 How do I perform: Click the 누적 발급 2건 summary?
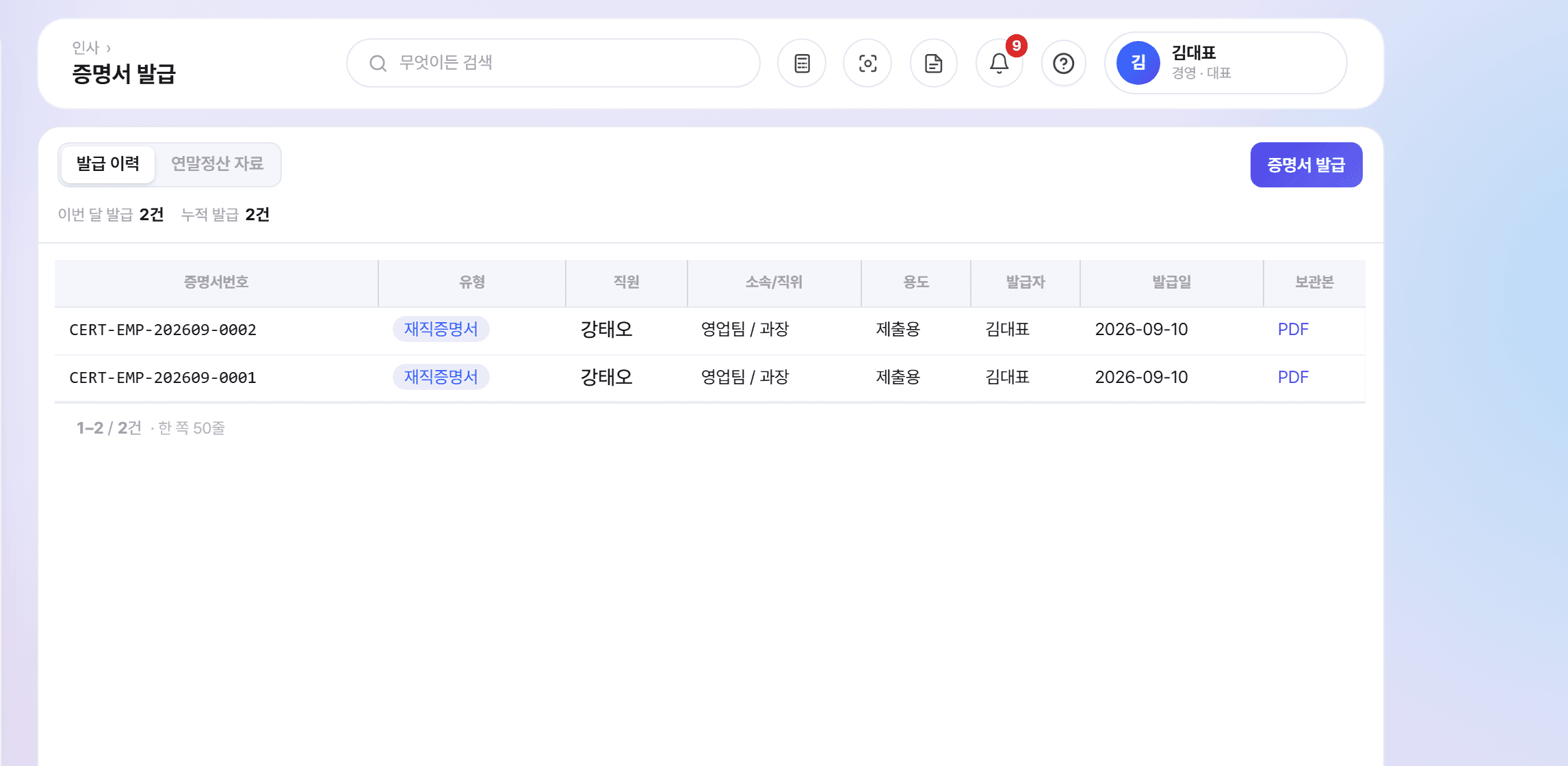225,215
